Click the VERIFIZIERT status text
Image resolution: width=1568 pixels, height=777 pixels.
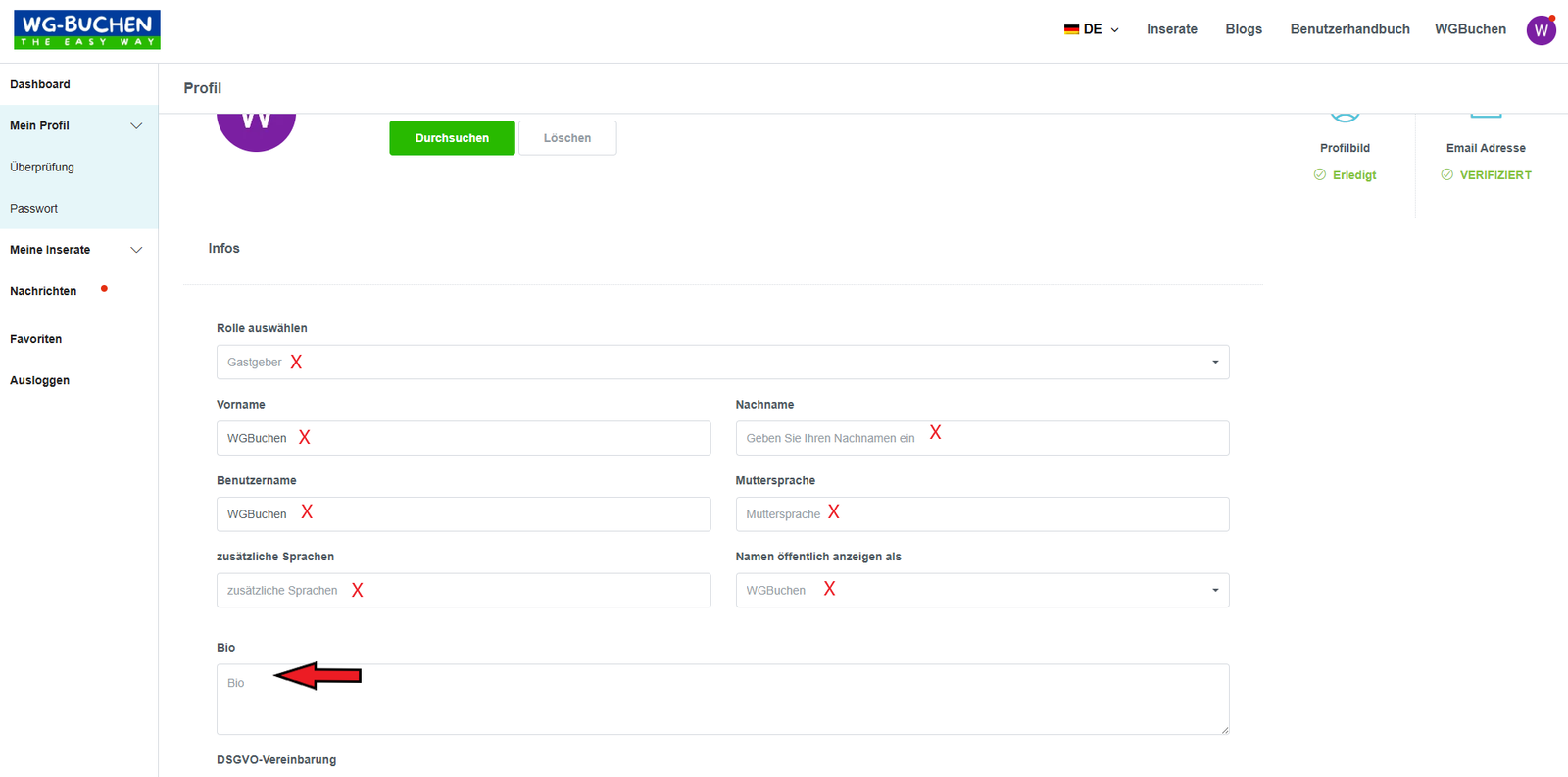pos(1495,175)
